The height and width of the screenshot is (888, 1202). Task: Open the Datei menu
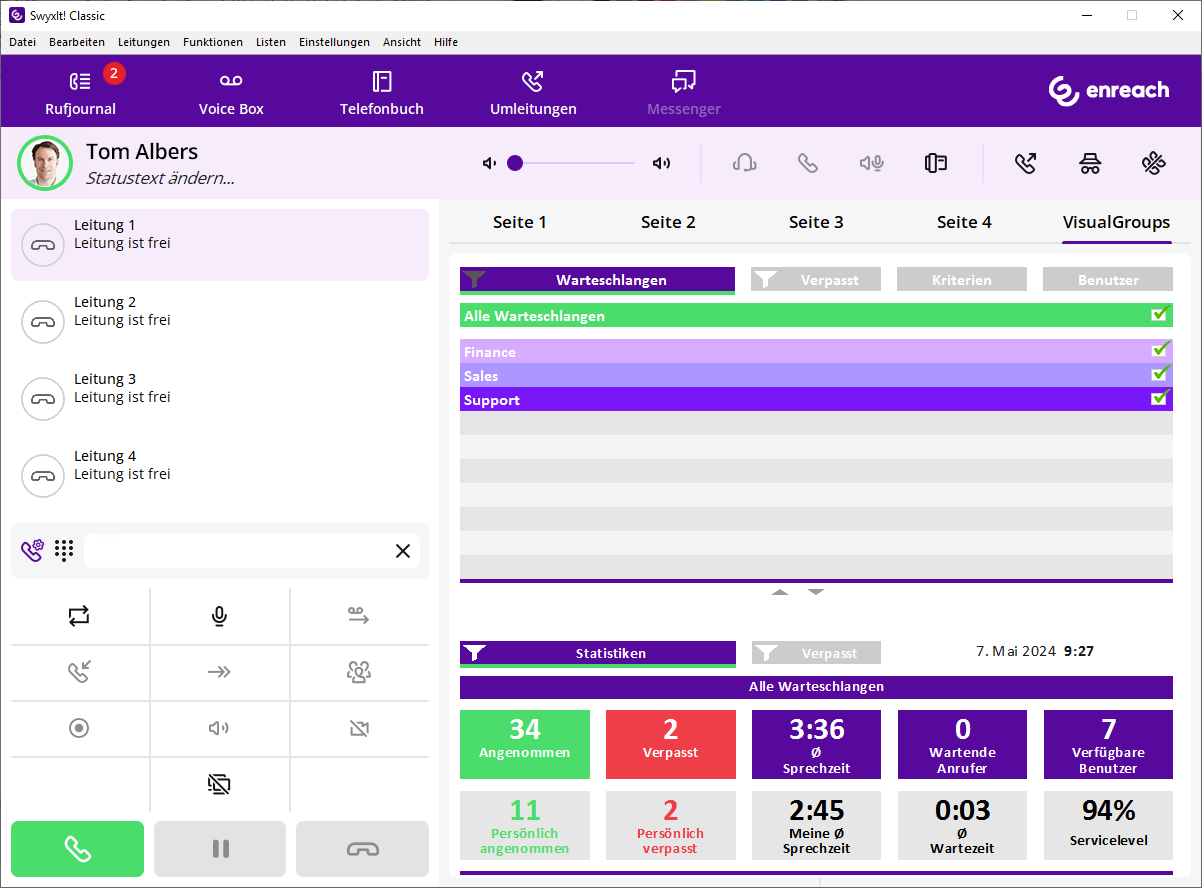pyautogui.click(x=22, y=42)
